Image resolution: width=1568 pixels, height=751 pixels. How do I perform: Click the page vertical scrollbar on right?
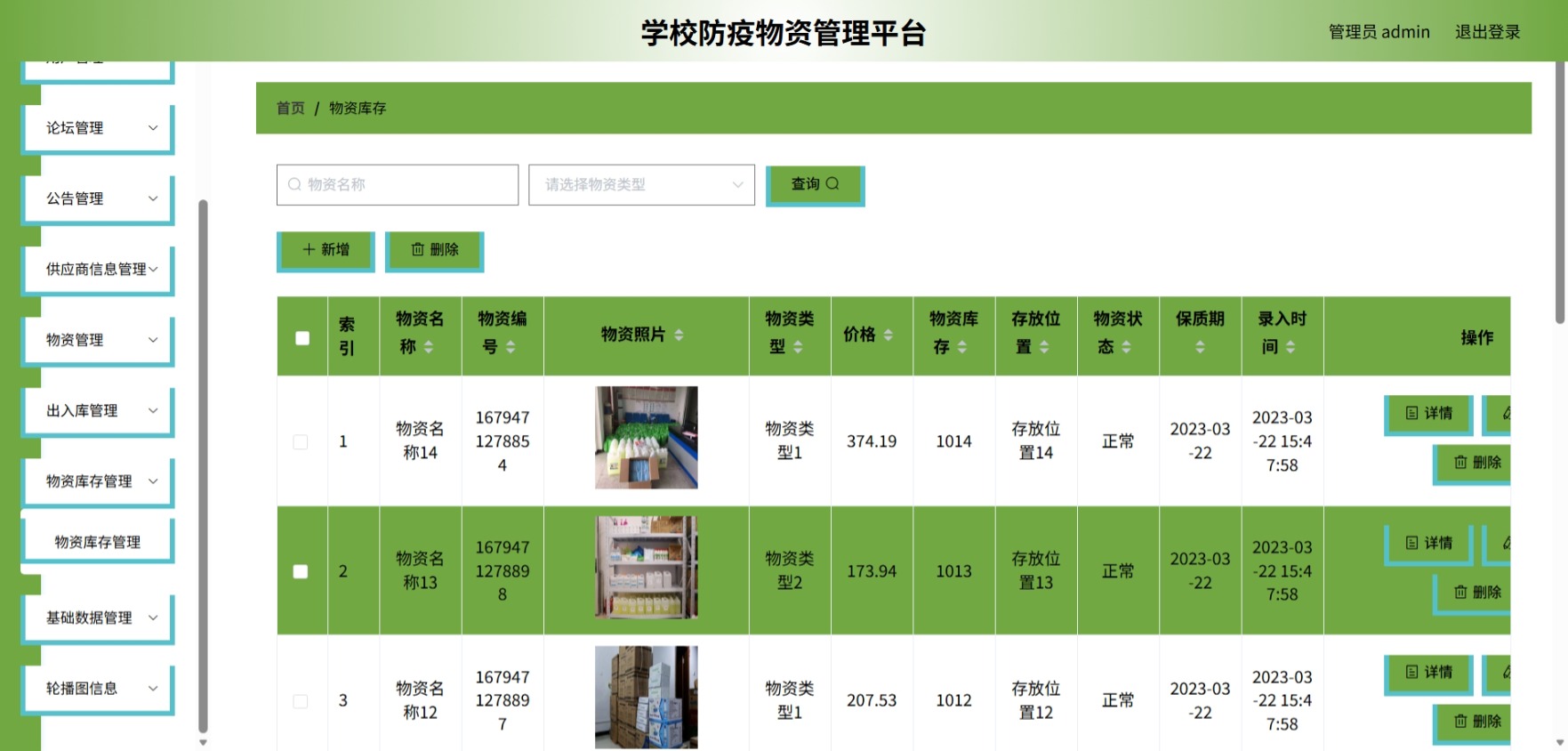click(1560, 192)
